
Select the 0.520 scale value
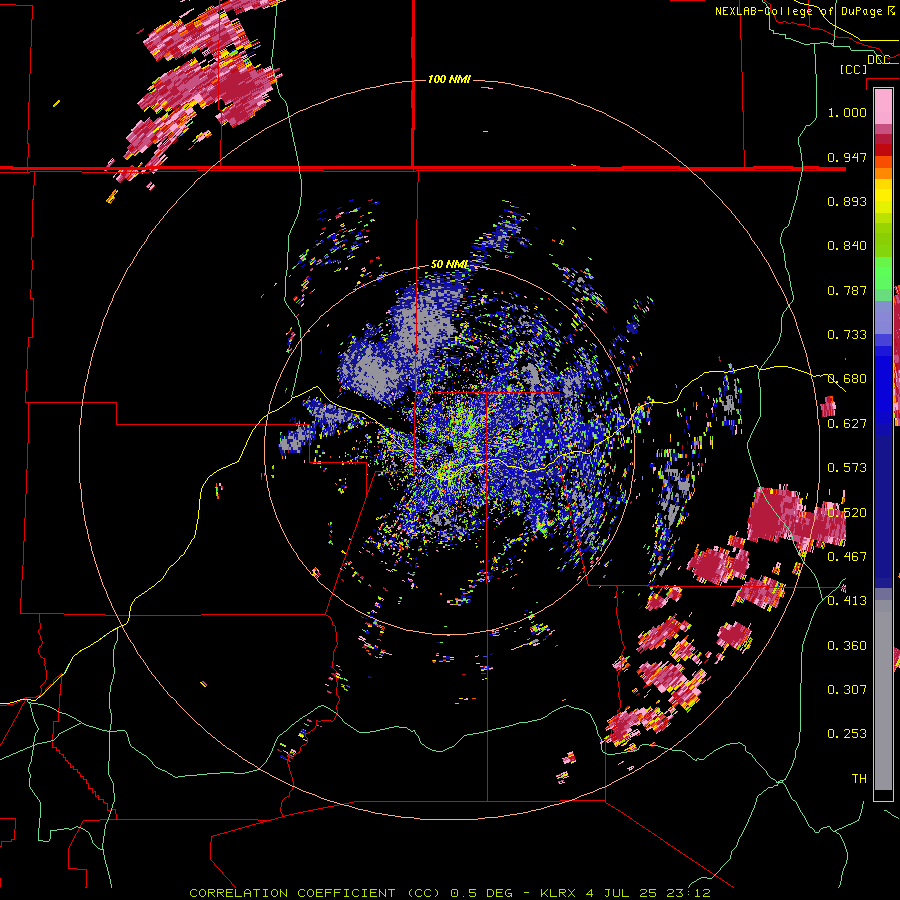(847, 513)
